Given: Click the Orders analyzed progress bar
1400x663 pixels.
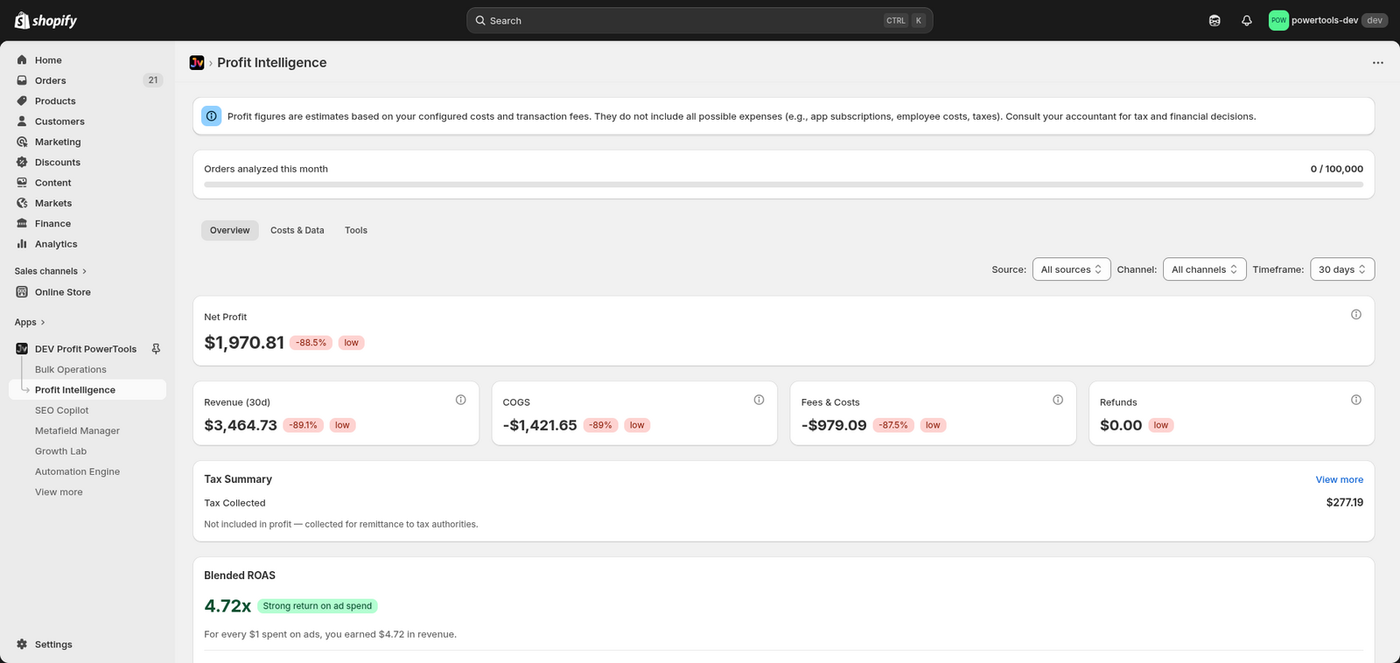Looking at the screenshot, I should (x=784, y=185).
